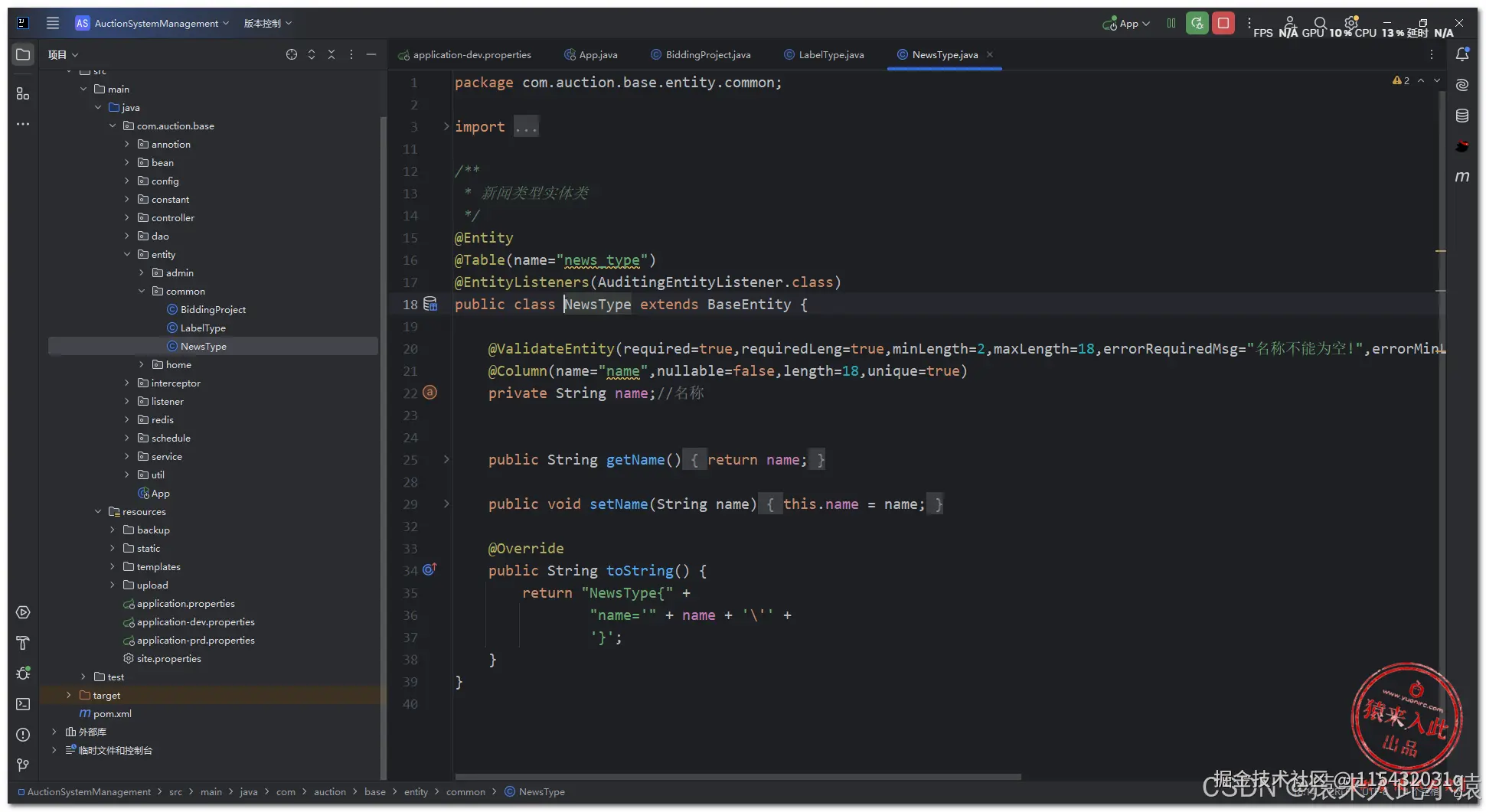Open the App run configuration dropdown
The image size is (1486, 812).
(1127, 24)
